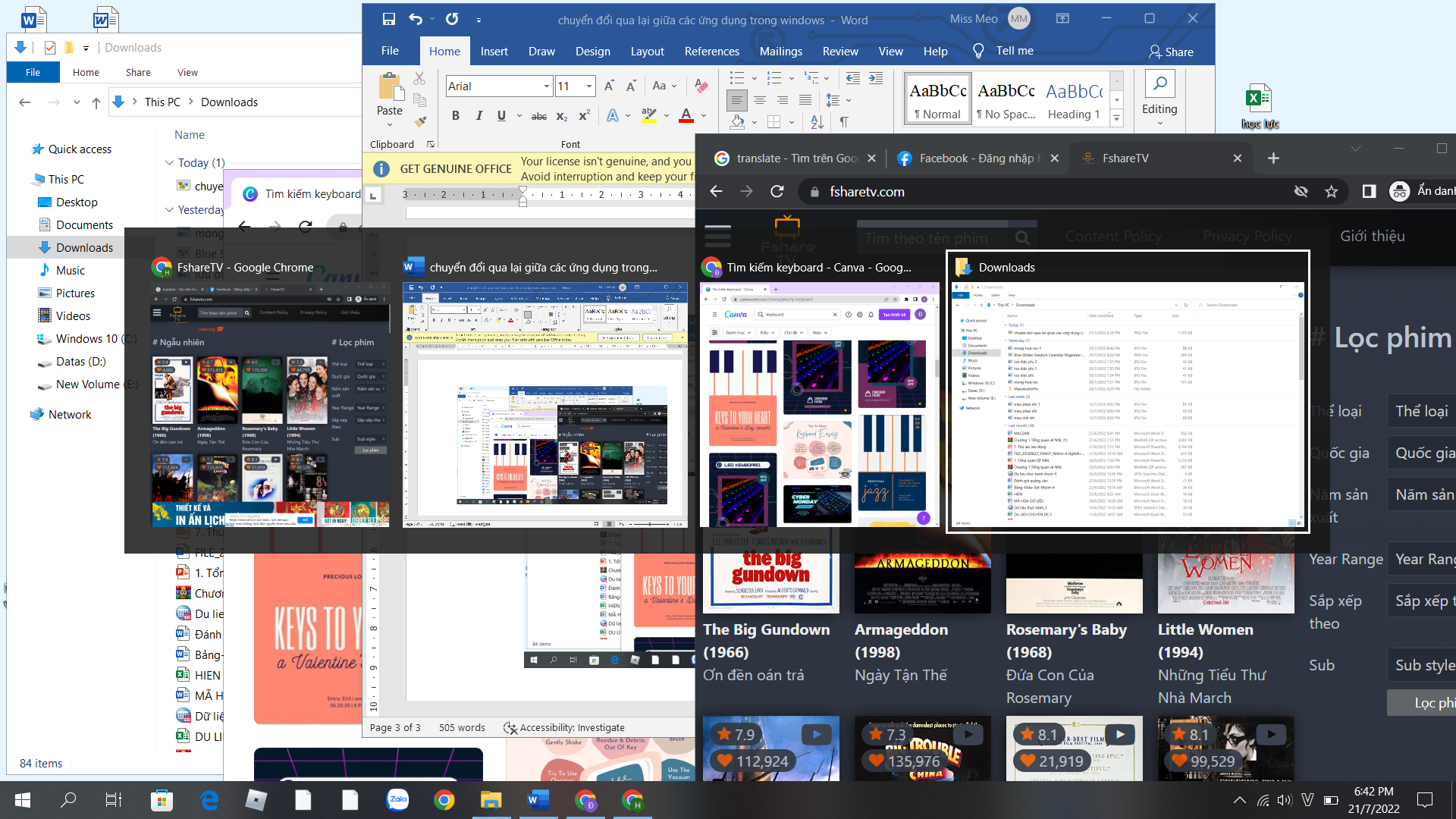Click the Redo/Repeat icon in Word
Screen dimensions: 1456x819
point(452,19)
